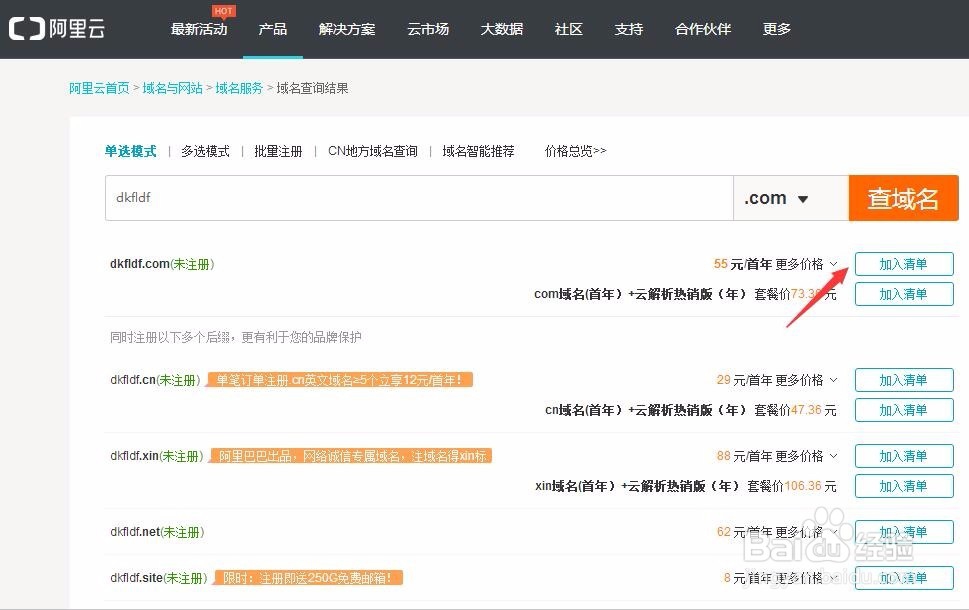The width and height of the screenshot is (969, 610).
Task: Open the 云市场 menu
Action: click(x=428, y=29)
